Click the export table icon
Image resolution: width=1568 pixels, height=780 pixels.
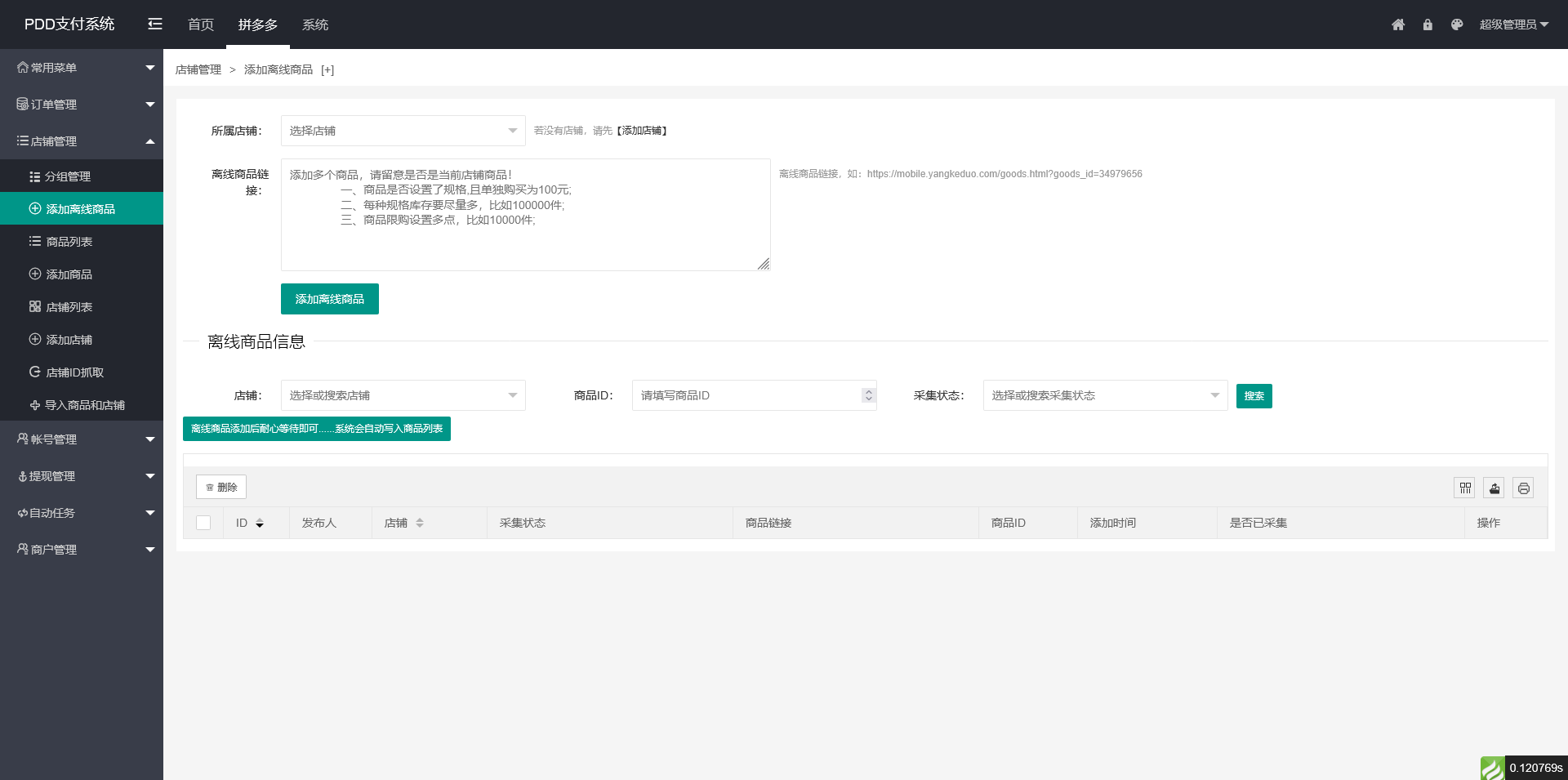pyautogui.click(x=1494, y=488)
